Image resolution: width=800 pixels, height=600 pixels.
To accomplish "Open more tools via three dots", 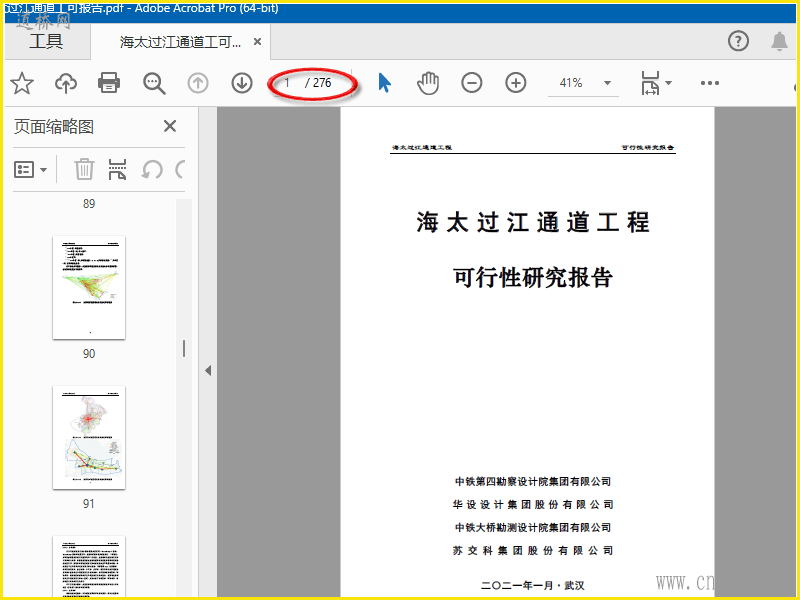I will [x=710, y=83].
